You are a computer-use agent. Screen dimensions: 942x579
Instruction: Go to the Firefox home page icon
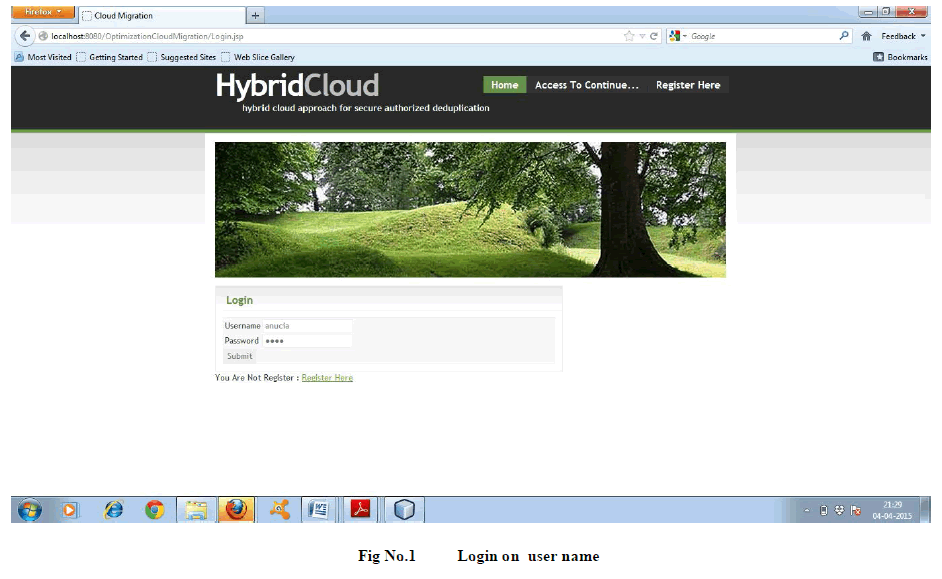click(x=866, y=36)
